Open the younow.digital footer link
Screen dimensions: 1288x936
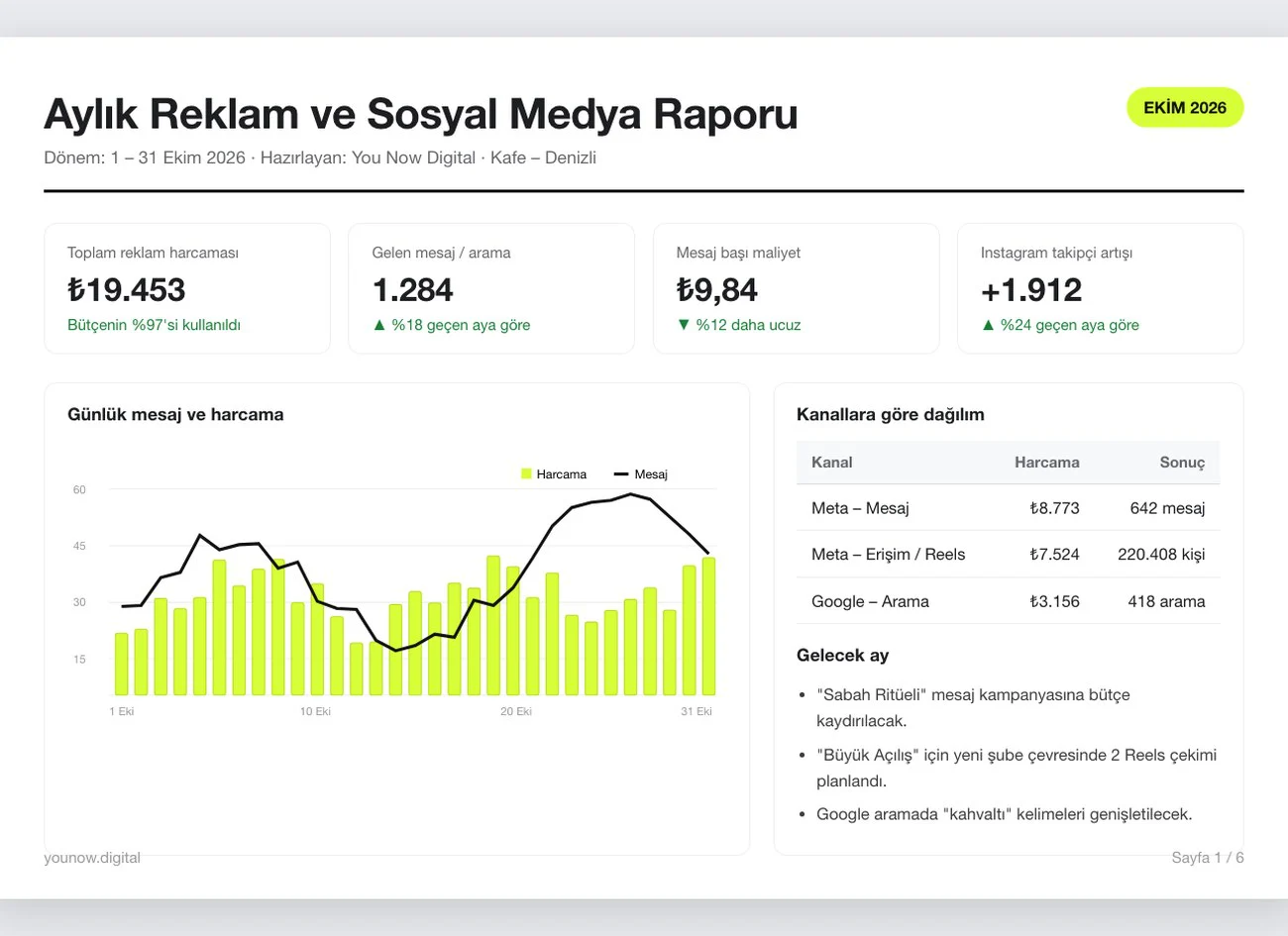click(92, 858)
